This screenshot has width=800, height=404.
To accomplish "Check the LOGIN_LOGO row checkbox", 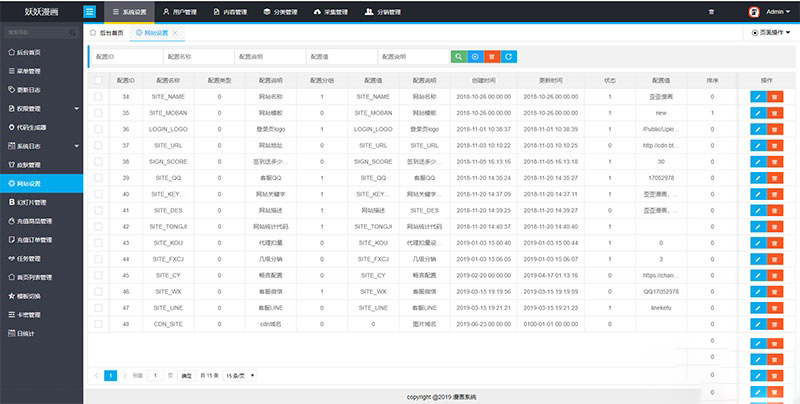I will click(98, 129).
